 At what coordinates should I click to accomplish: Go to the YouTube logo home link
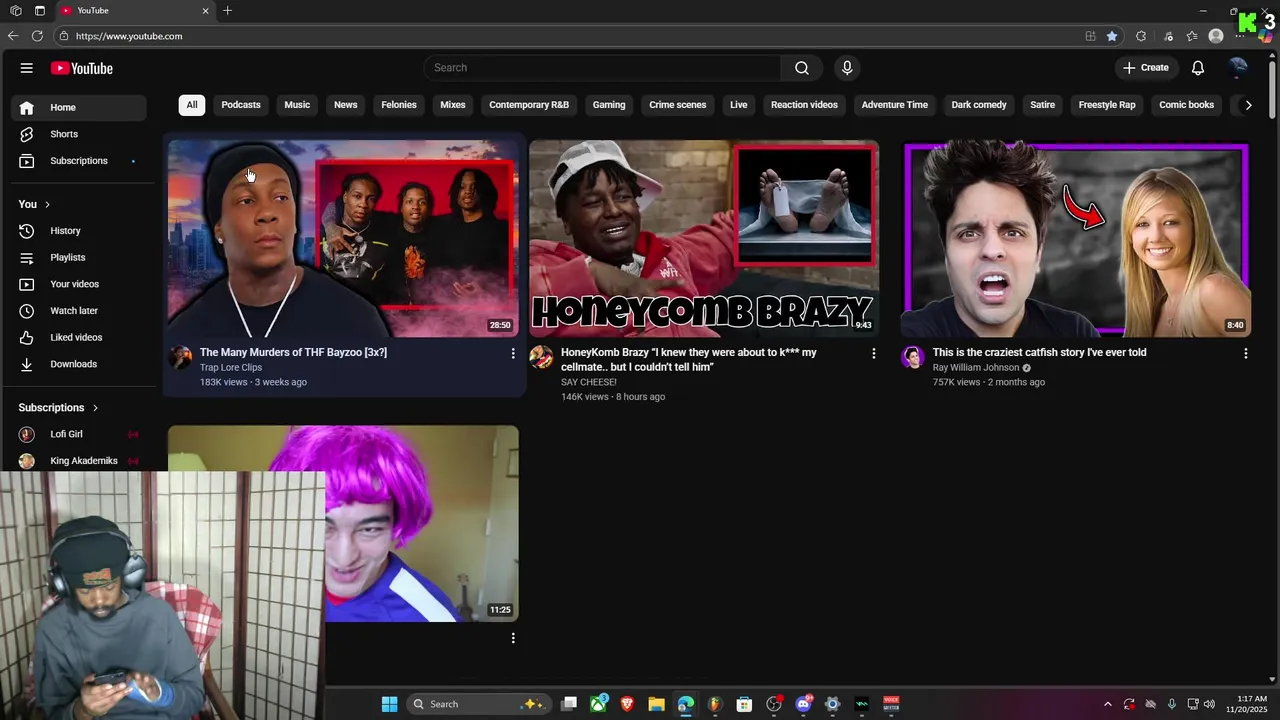(82, 68)
